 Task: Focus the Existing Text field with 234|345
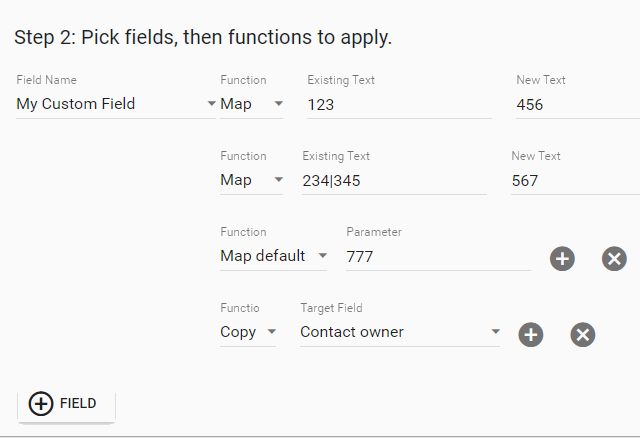coord(394,181)
